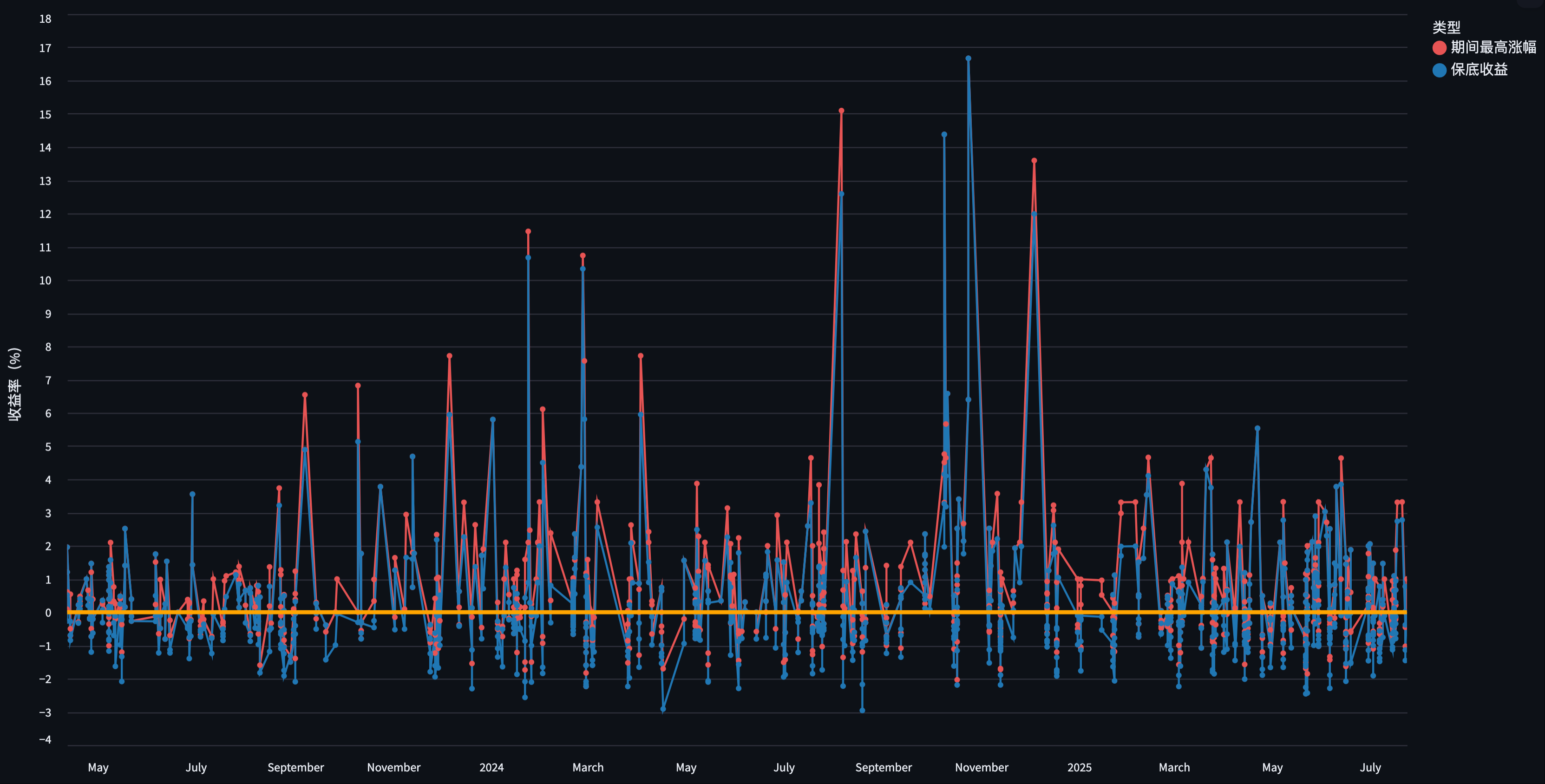
Task: Toggle the 期间最高涨幅 legend label
Action: coord(1493,47)
